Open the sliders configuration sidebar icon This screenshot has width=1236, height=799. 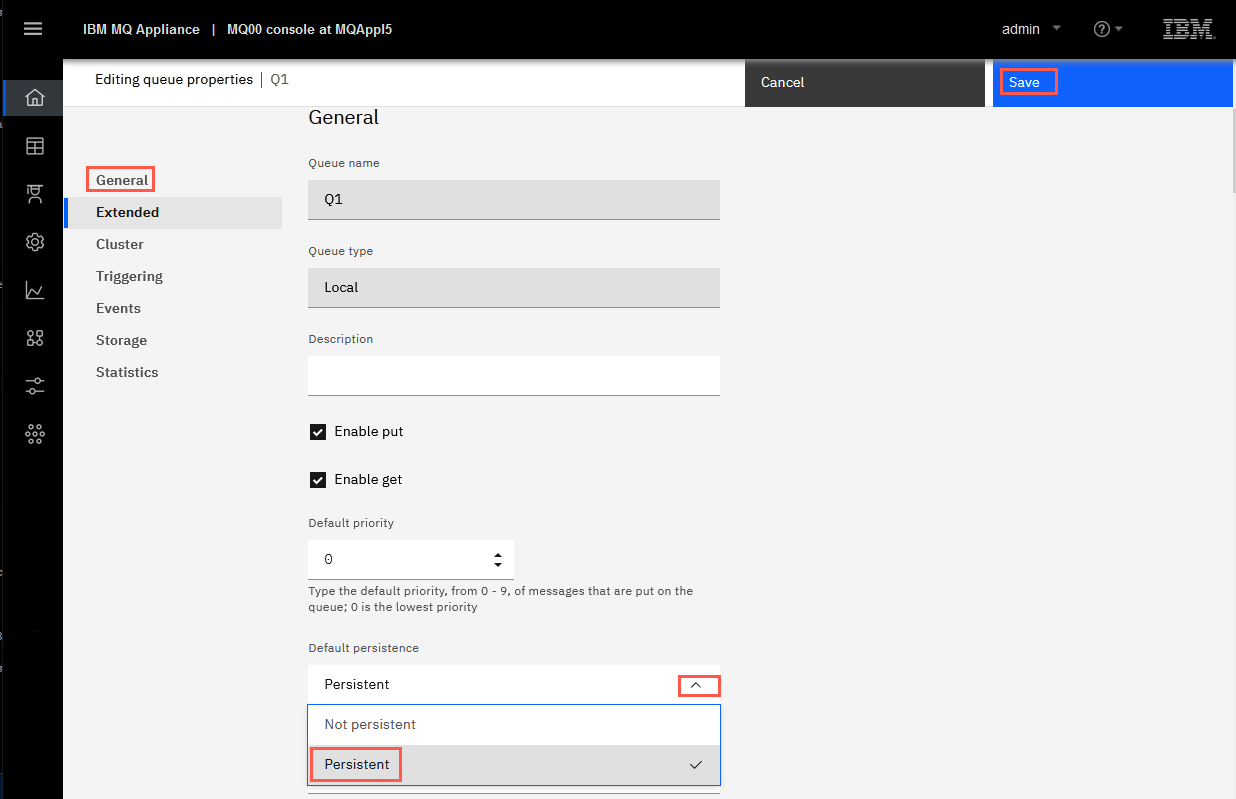(x=35, y=386)
